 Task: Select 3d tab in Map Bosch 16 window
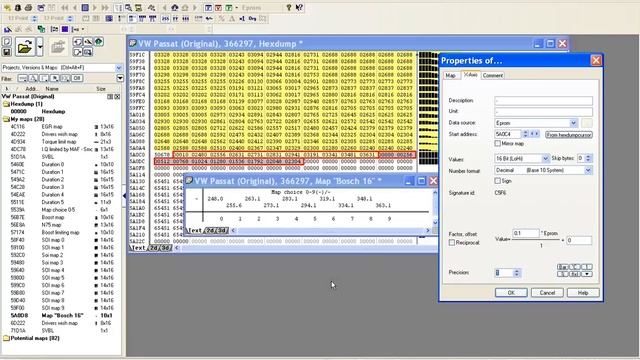[222, 231]
